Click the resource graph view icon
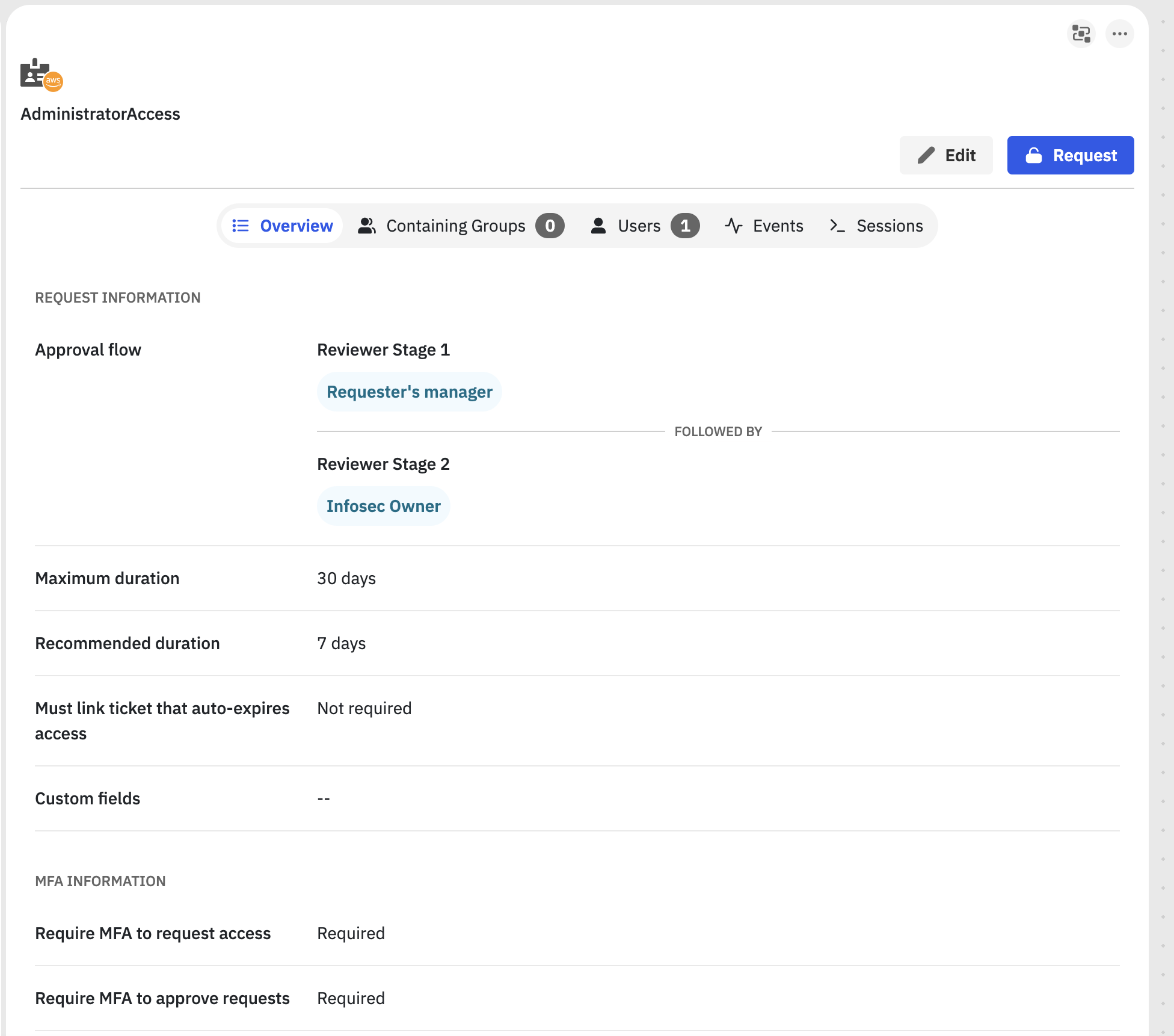This screenshot has height=1036, width=1174. (1081, 34)
